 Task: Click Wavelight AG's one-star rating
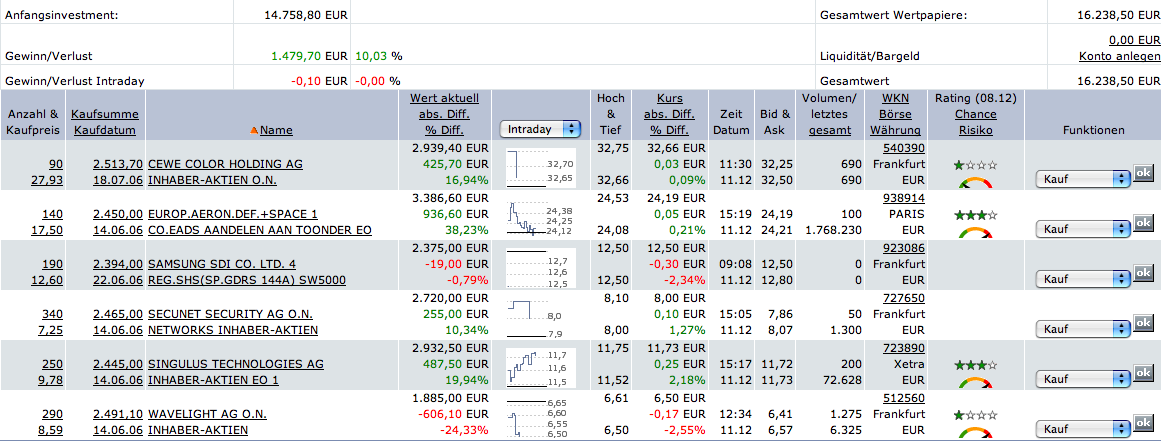[x=973, y=414]
